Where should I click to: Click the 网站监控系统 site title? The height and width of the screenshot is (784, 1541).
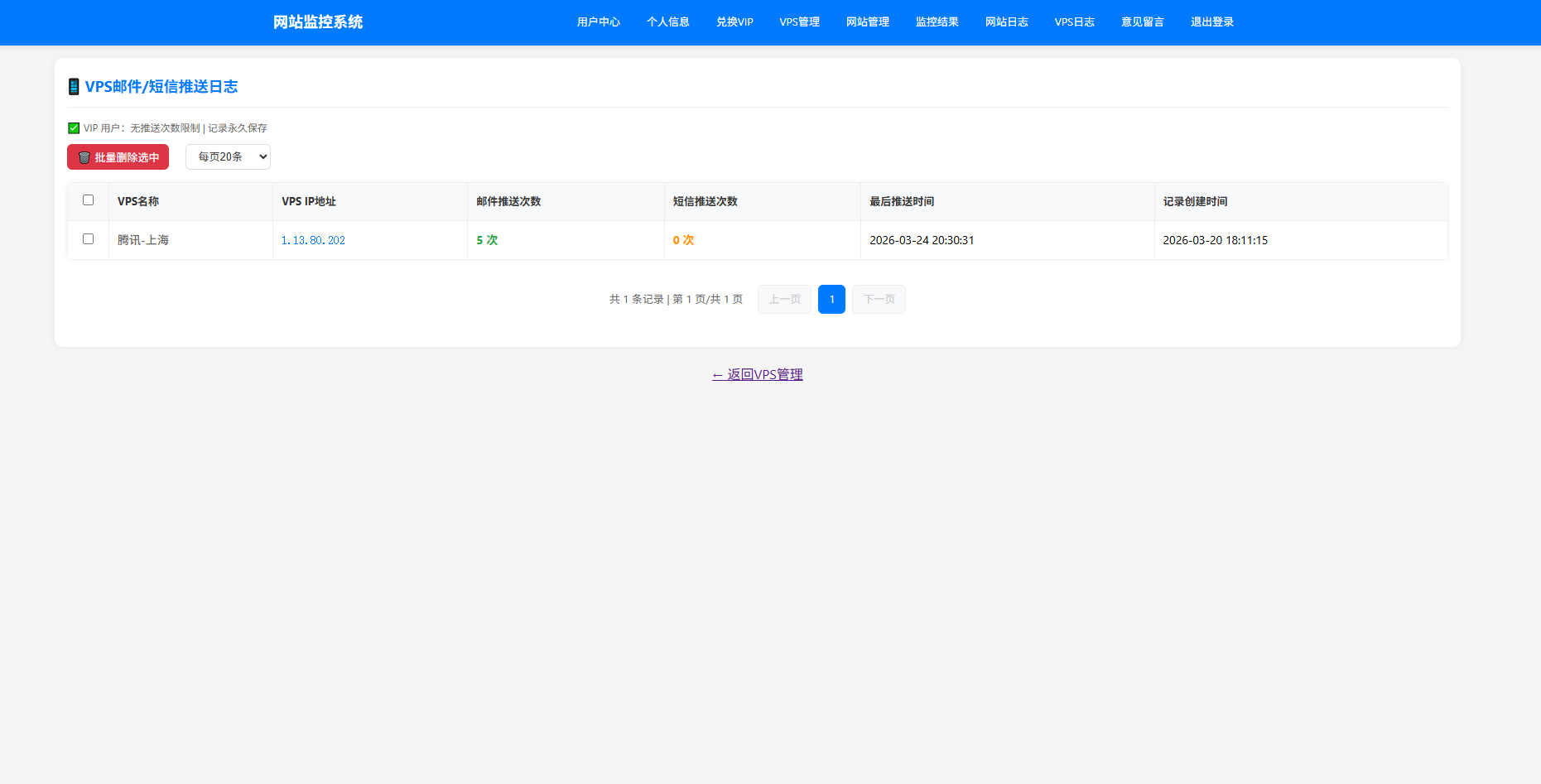tap(318, 22)
